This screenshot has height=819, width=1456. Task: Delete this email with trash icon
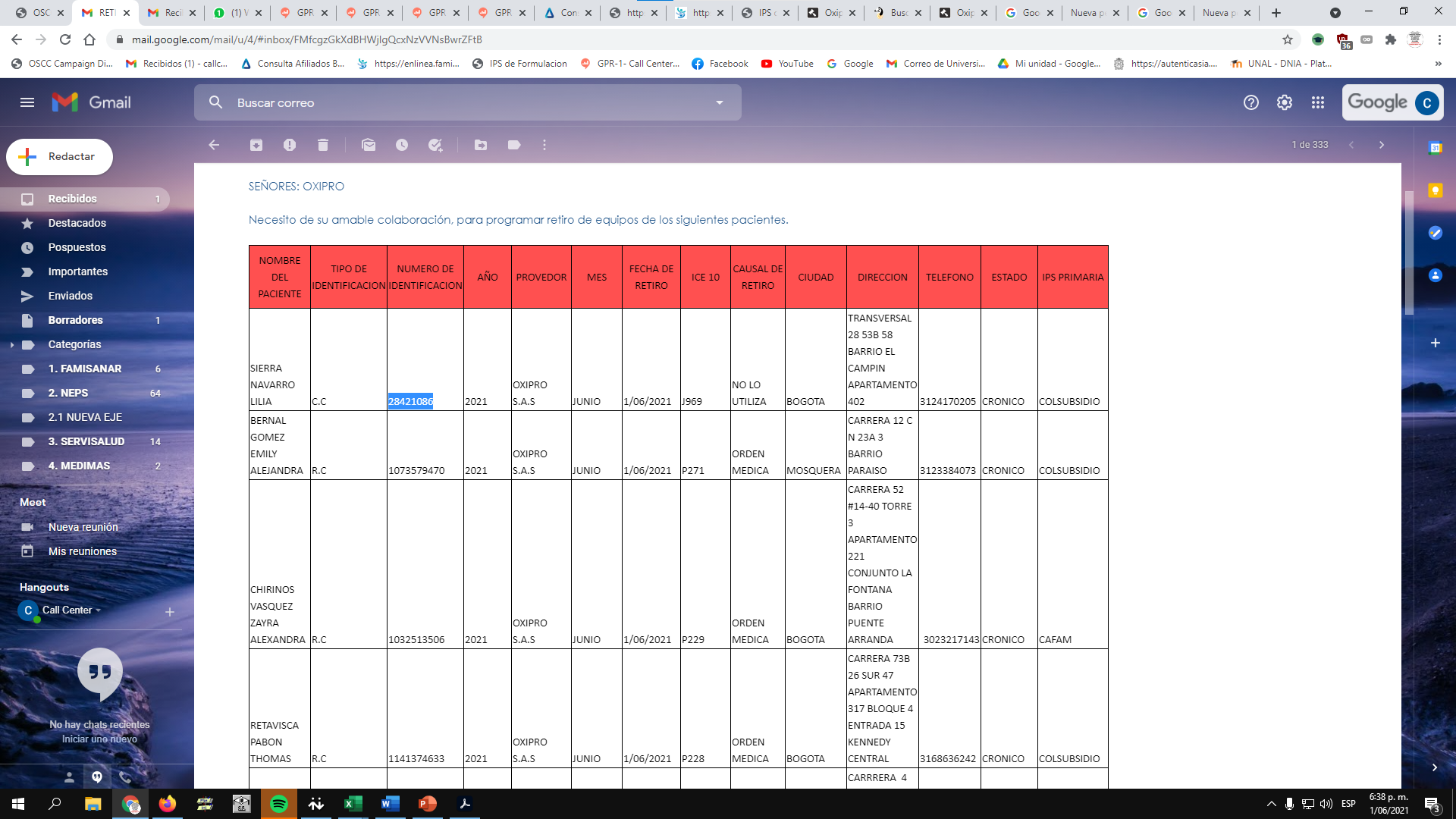(323, 145)
